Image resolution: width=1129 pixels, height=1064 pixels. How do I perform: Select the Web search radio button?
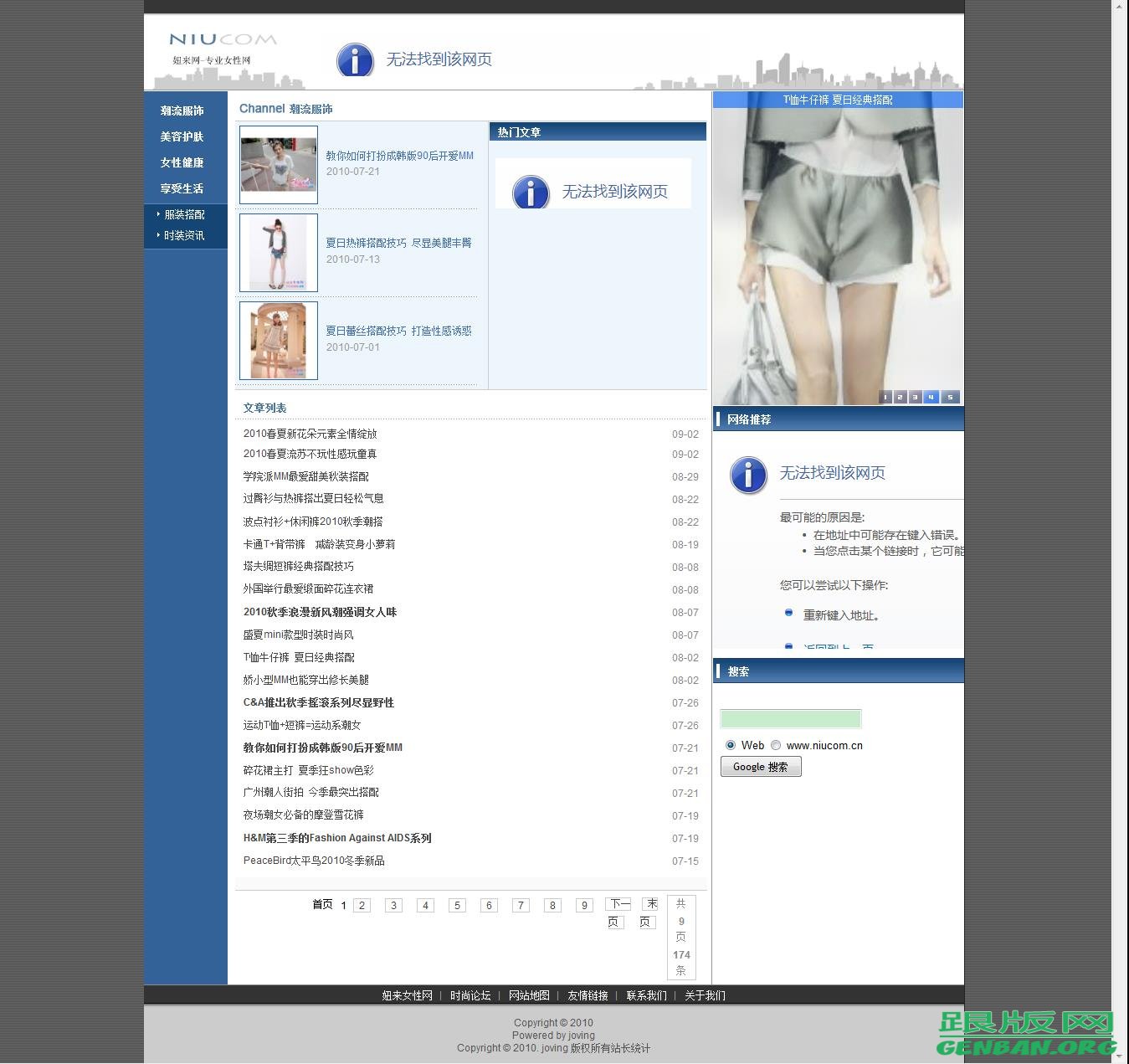(x=731, y=745)
